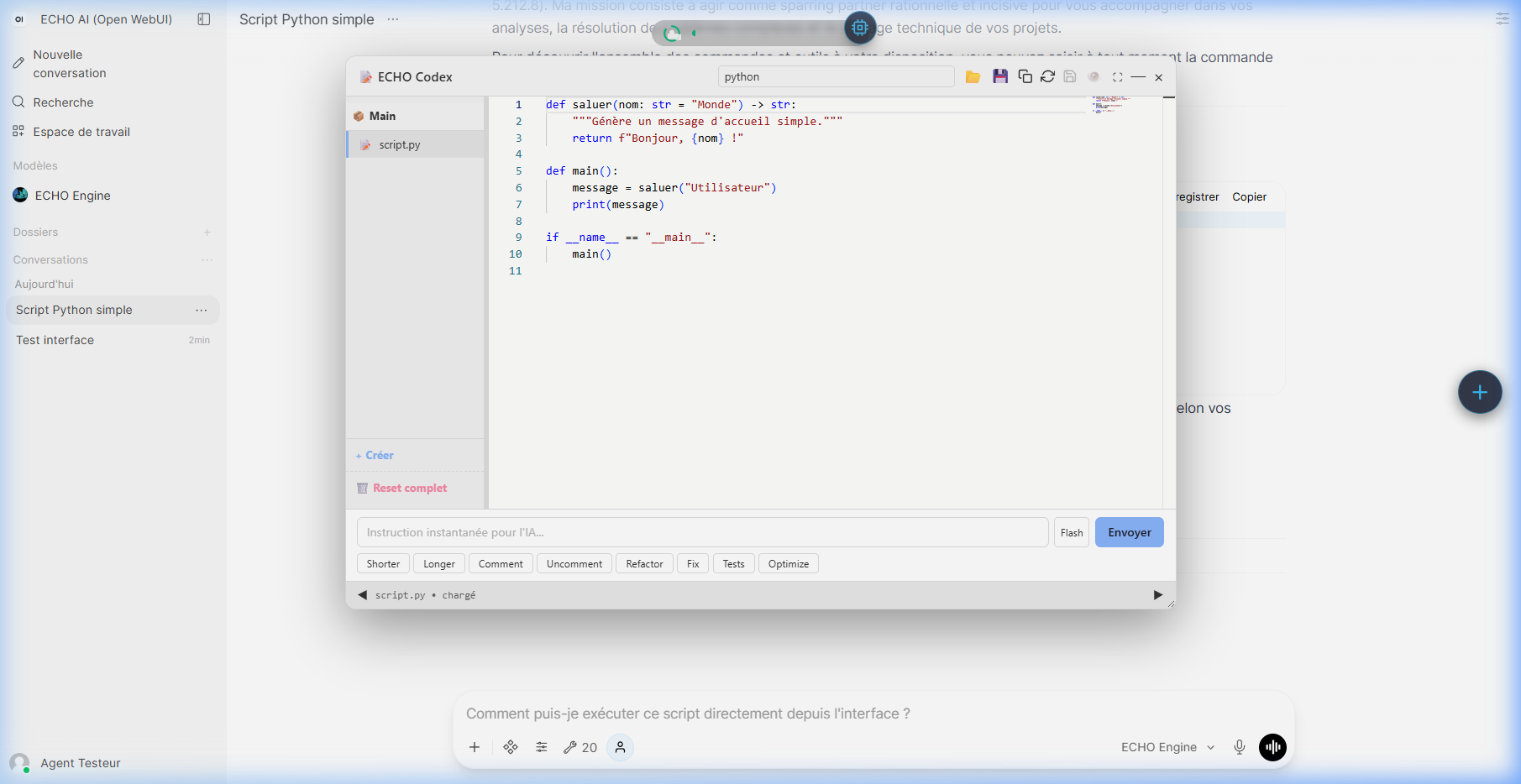
Task: Toggle the eye preview icon in Codex
Action: pos(1094,76)
